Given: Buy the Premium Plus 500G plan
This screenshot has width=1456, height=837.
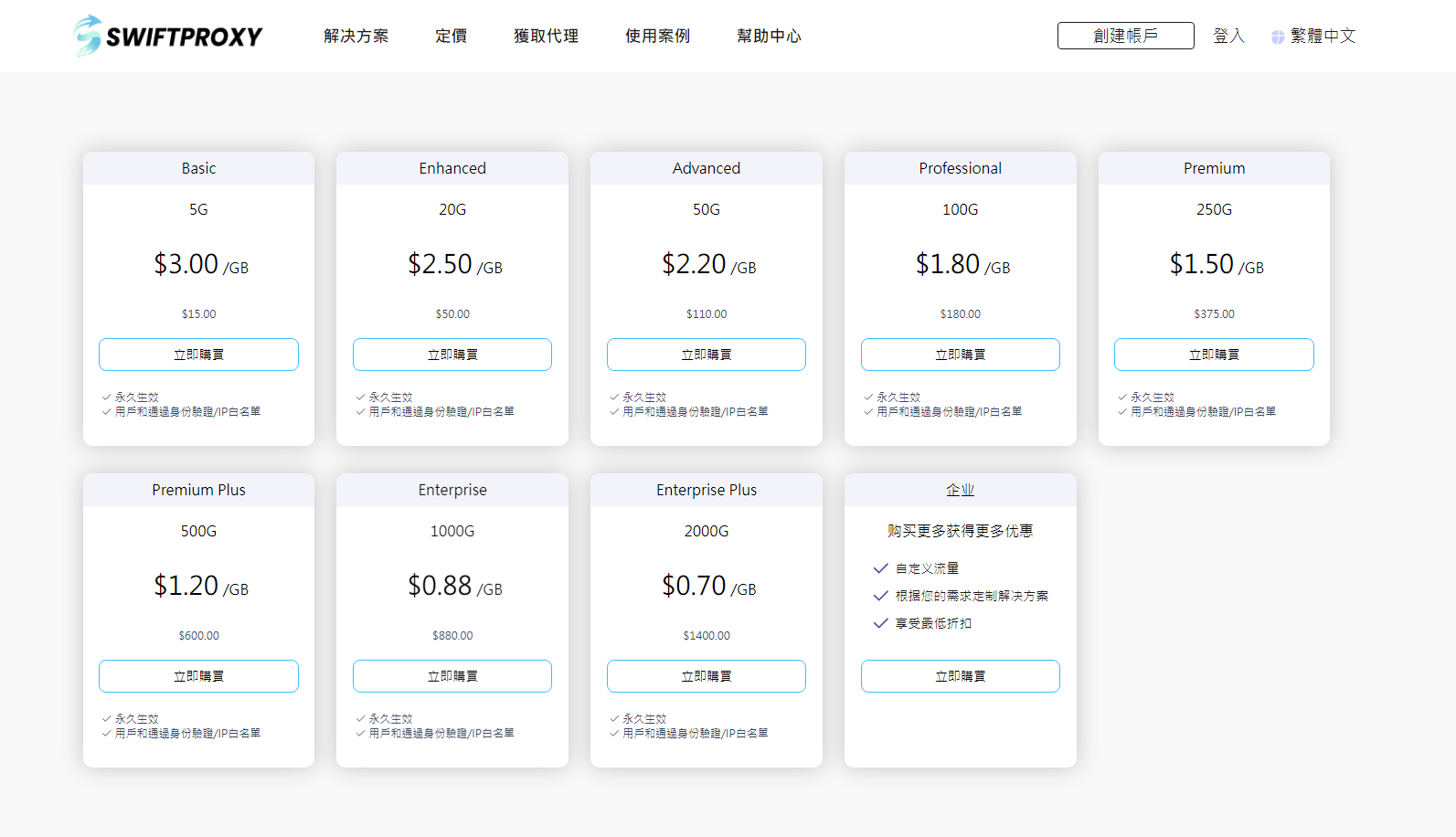Looking at the screenshot, I should [198, 676].
